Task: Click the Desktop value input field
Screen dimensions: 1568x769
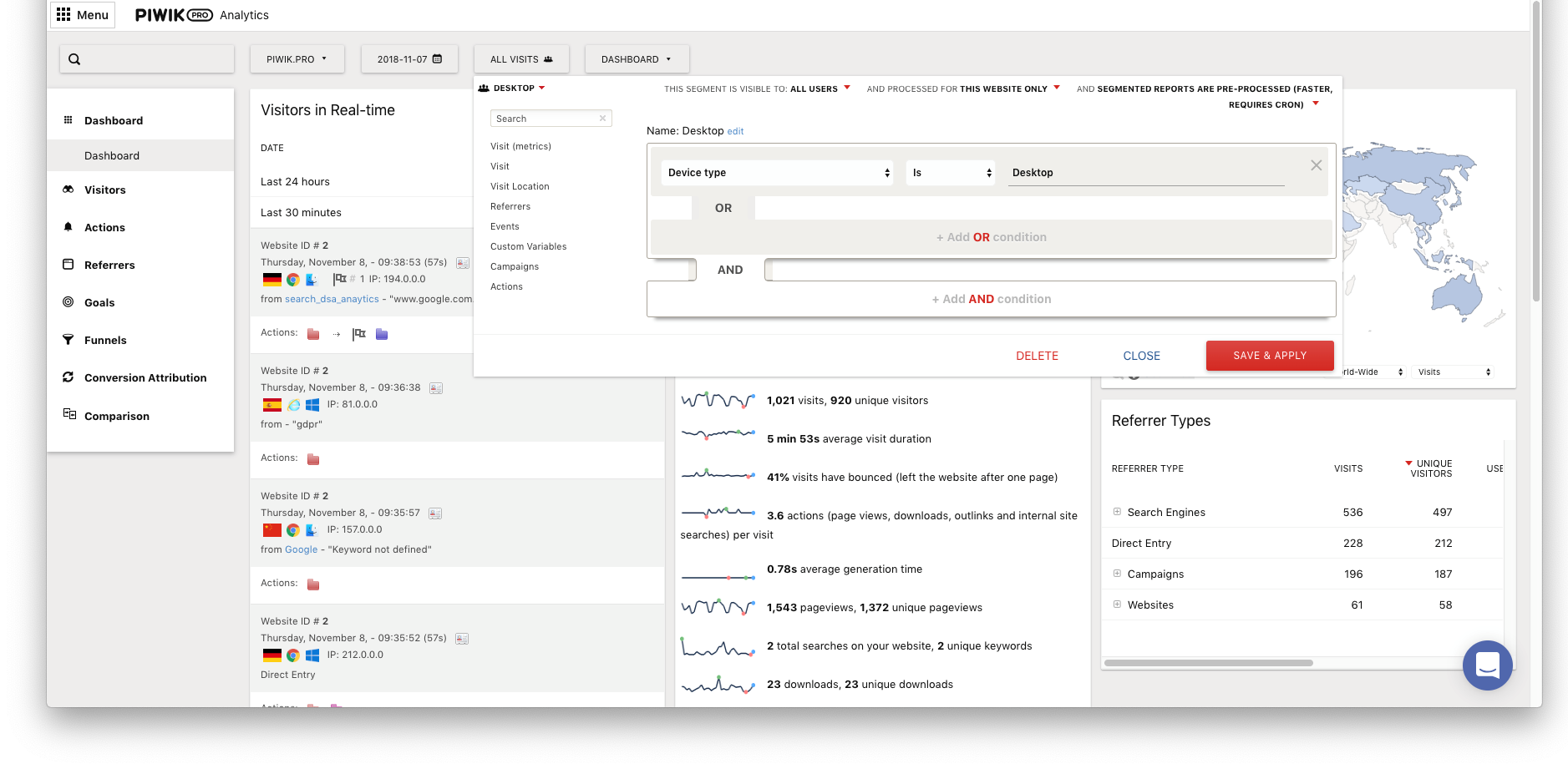Action: [x=1145, y=173]
